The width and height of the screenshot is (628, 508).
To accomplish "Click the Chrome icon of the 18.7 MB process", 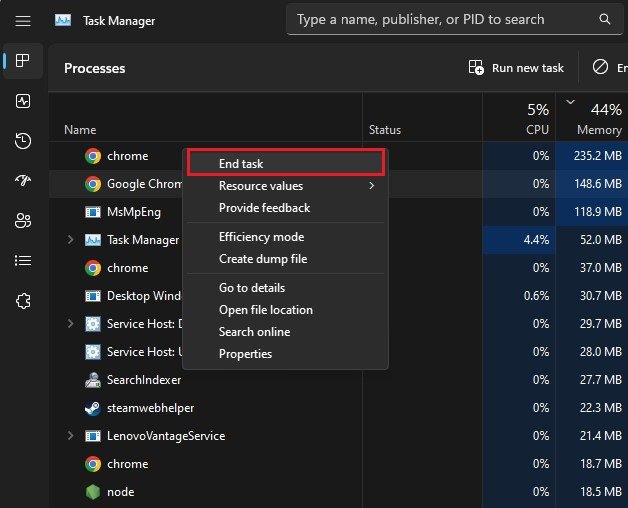I will (93, 464).
